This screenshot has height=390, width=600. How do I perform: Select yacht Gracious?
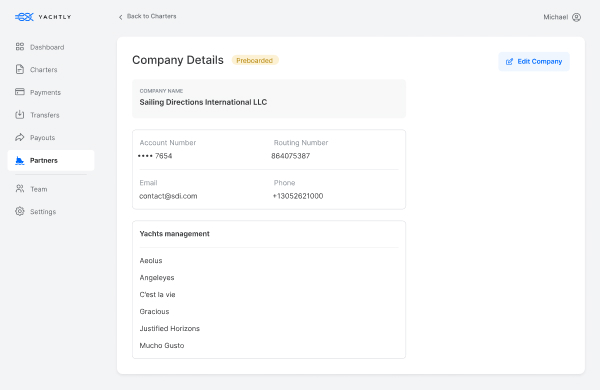point(154,312)
